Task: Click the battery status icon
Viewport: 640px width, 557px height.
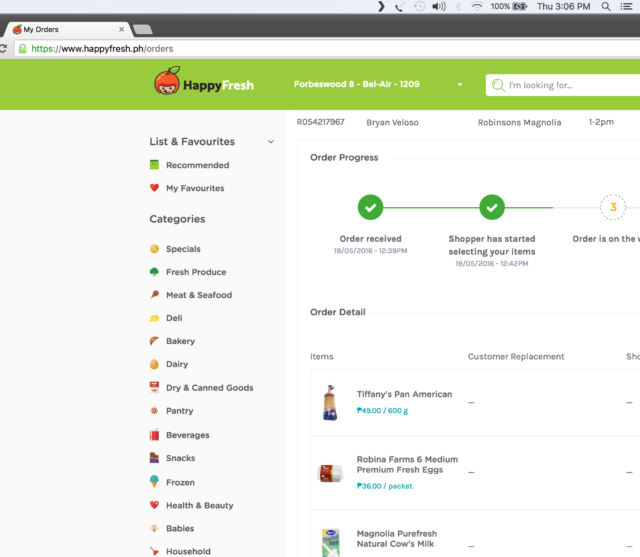Action: tap(520, 7)
